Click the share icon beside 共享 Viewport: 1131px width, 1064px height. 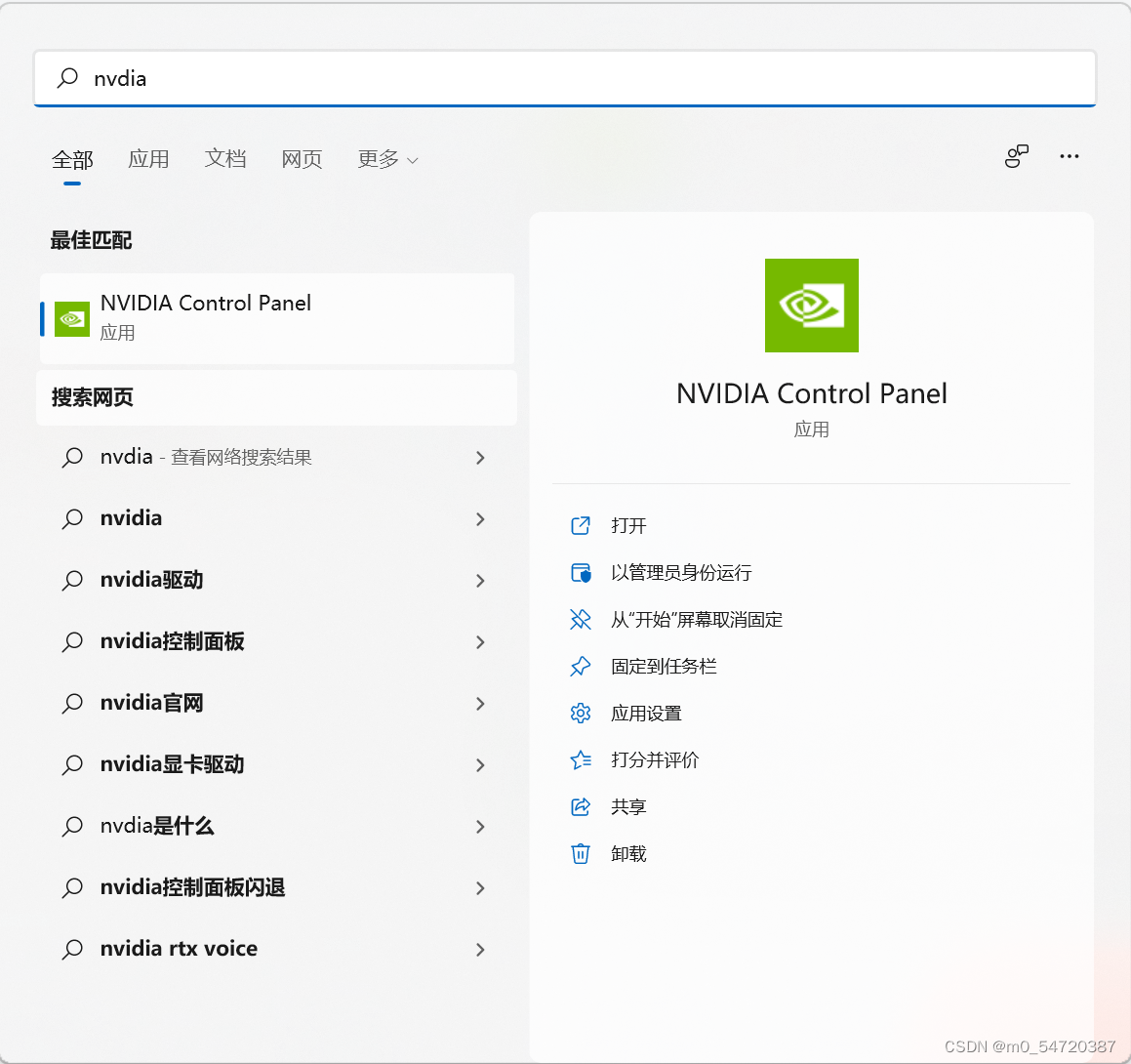pyautogui.click(x=581, y=807)
